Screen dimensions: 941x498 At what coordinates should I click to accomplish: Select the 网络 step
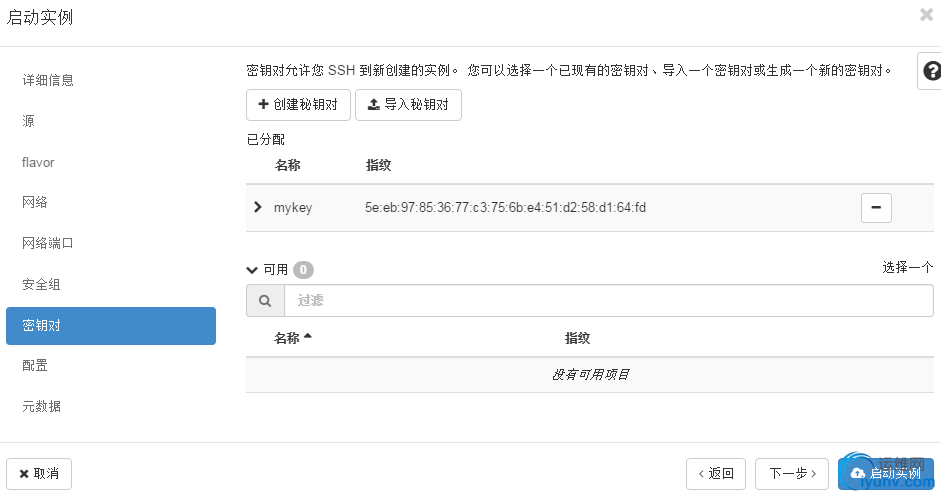(x=35, y=202)
